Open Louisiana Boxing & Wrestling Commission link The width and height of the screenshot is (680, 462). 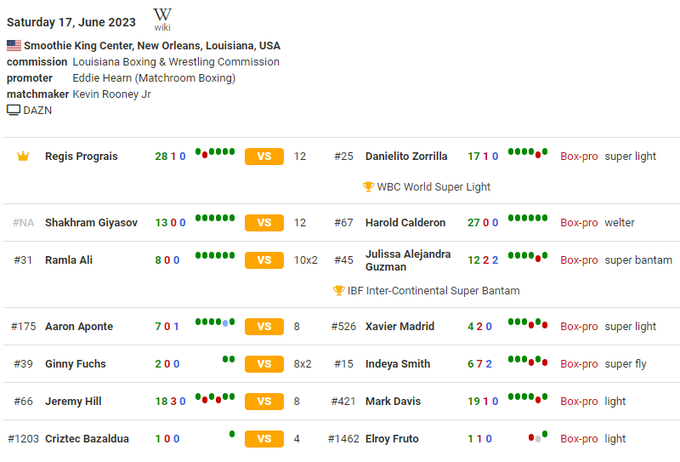tap(176, 62)
